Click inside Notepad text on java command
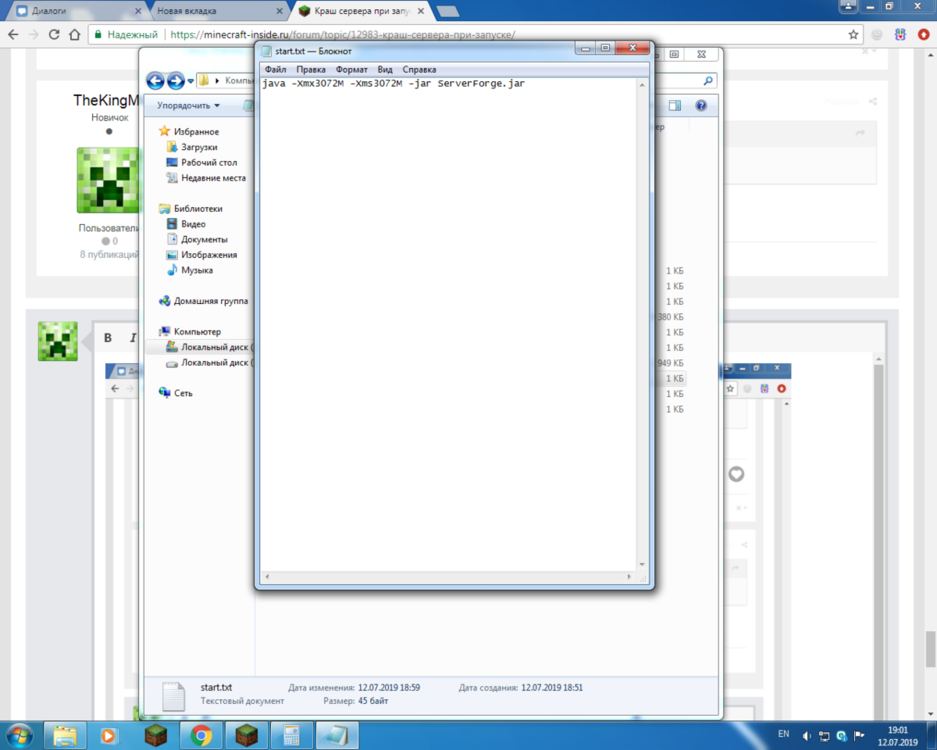Image resolution: width=937 pixels, height=750 pixels. [x=393, y=84]
